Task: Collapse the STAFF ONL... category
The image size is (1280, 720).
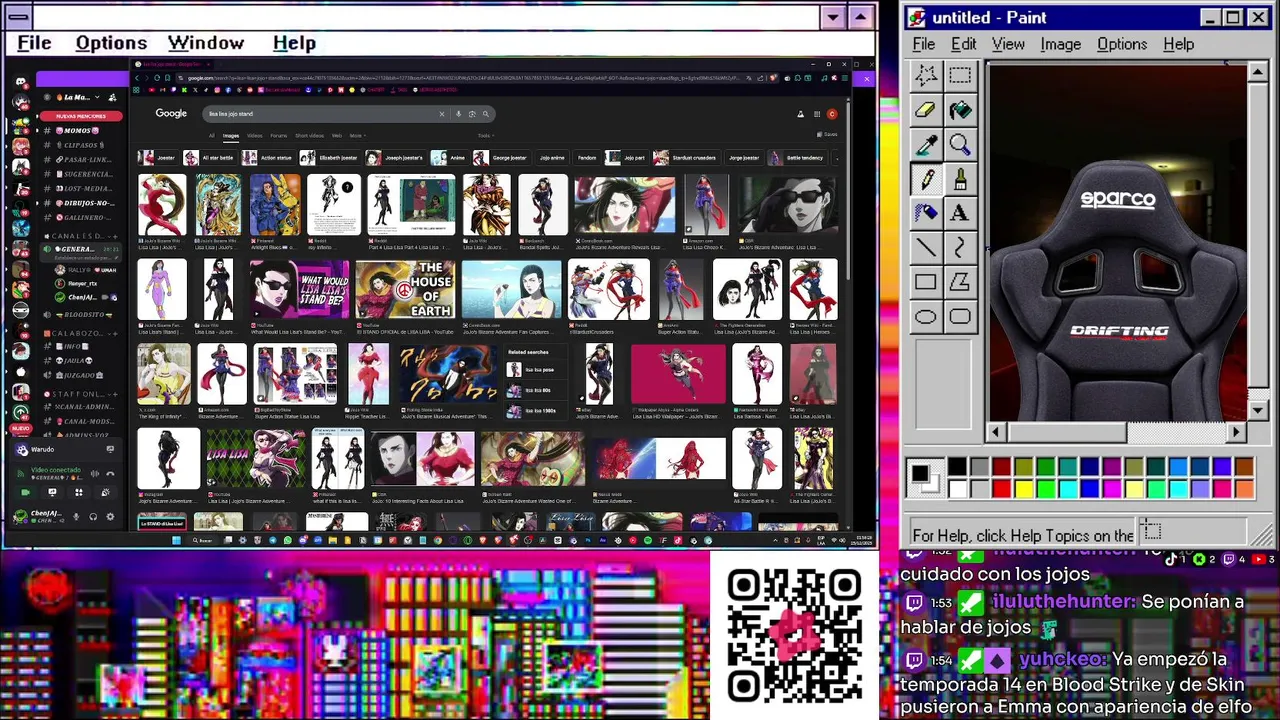Action: 76,394
